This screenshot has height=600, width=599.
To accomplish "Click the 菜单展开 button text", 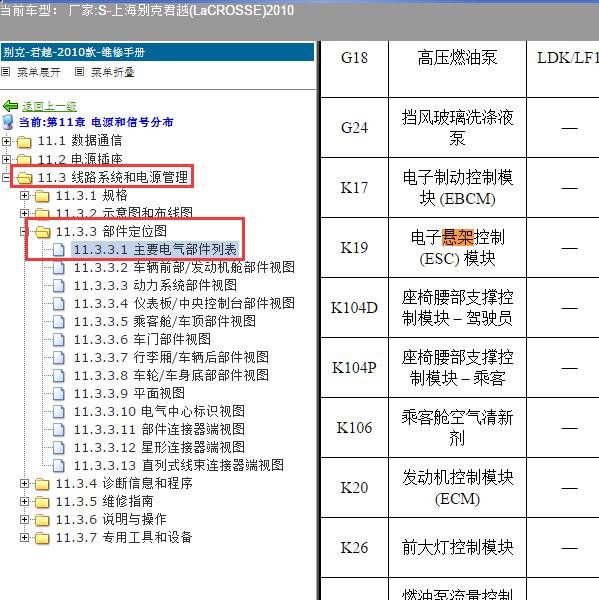I will pyautogui.click(x=39, y=72).
